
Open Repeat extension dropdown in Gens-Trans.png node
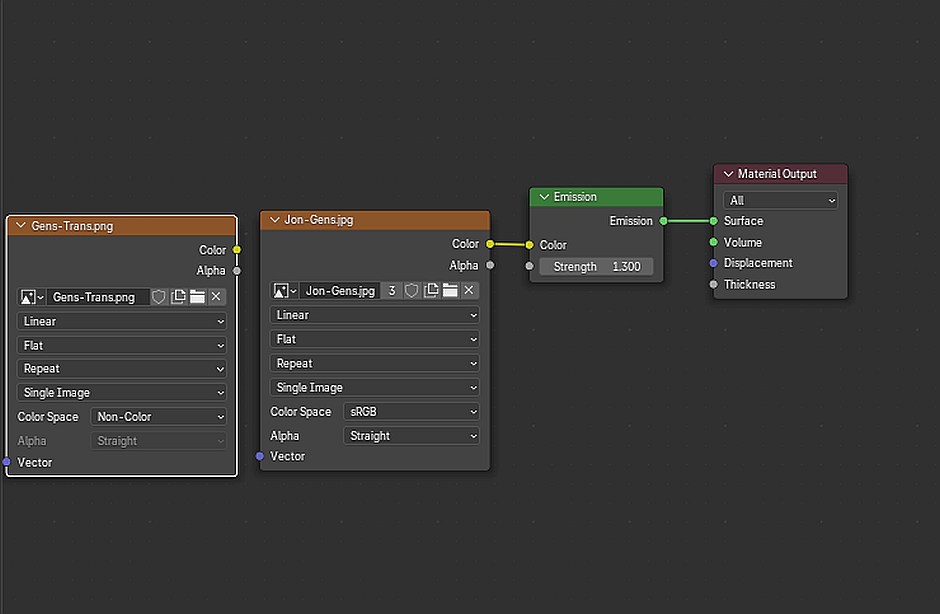(x=122, y=369)
